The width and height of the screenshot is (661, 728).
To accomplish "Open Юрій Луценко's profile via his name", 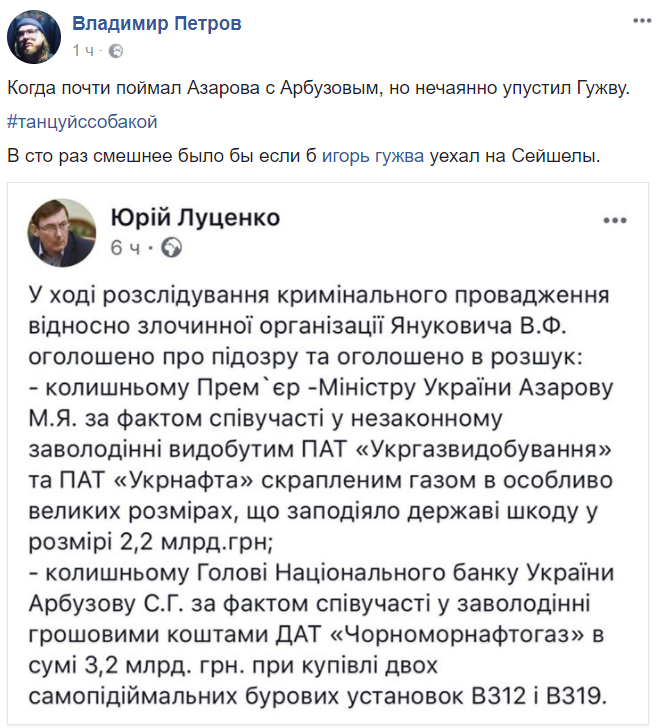I will pyautogui.click(x=194, y=218).
